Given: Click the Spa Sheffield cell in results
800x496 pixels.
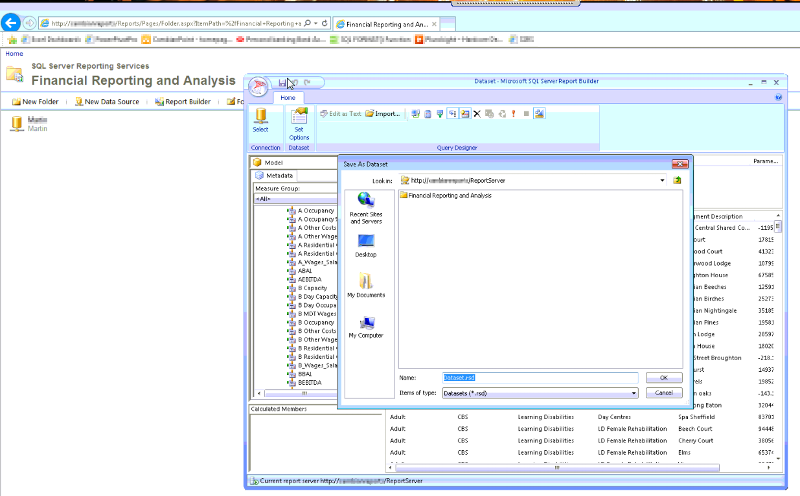Looking at the screenshot, I should tap(696, 417).
